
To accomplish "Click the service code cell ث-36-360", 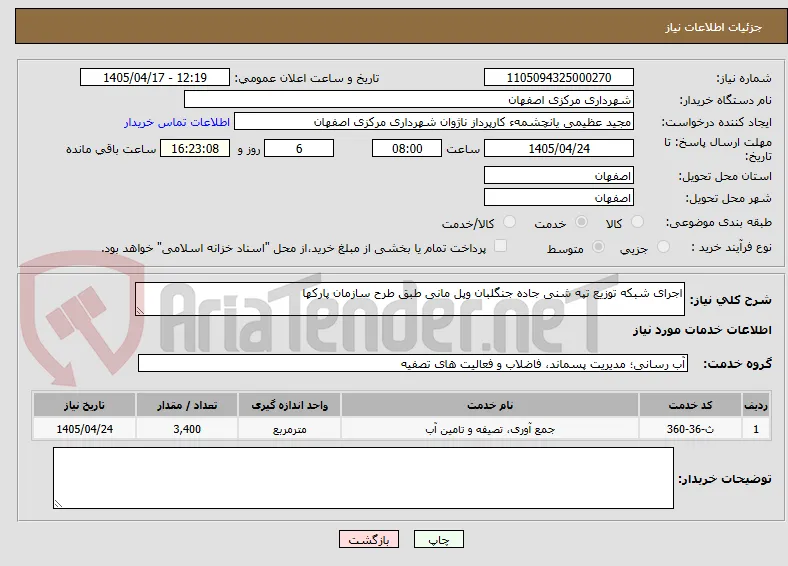I will [691, 429].
